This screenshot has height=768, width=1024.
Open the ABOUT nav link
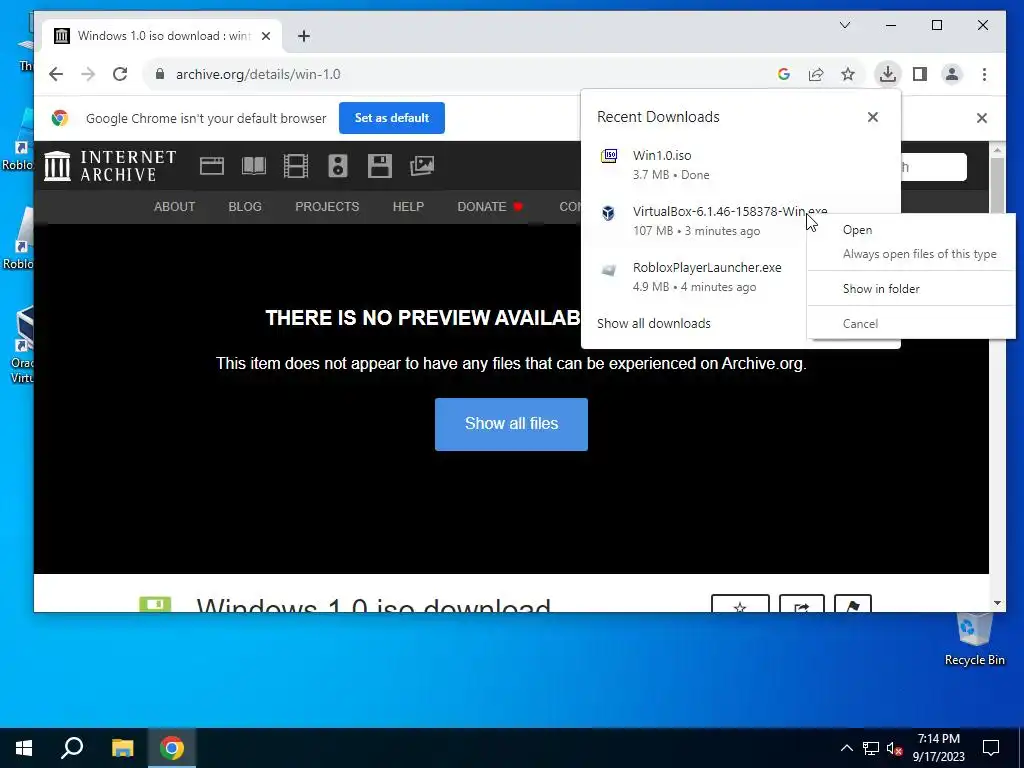(x=174, y=207)
